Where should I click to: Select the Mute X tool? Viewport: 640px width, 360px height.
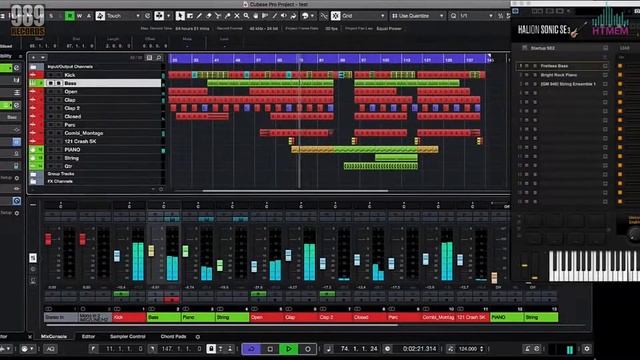[237, 16]
